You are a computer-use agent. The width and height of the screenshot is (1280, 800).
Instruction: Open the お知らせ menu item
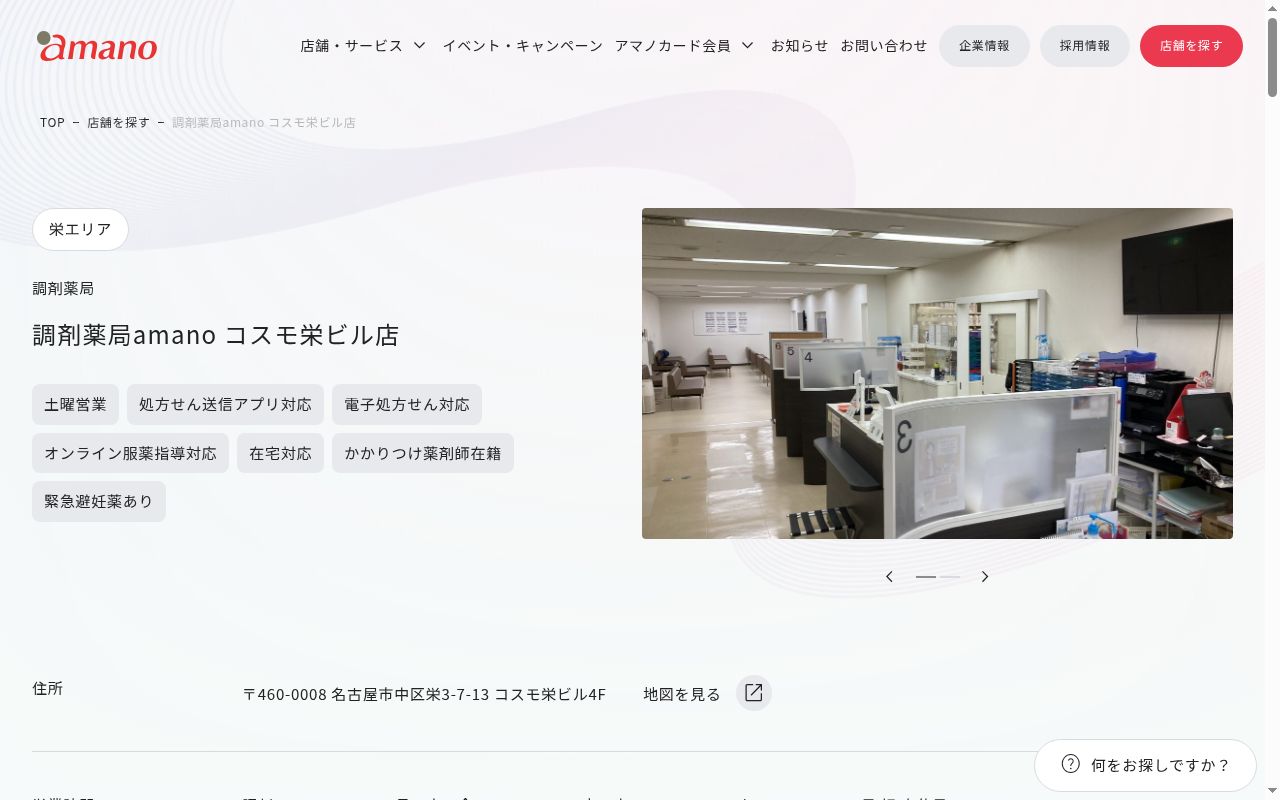(x=799, y=46)
